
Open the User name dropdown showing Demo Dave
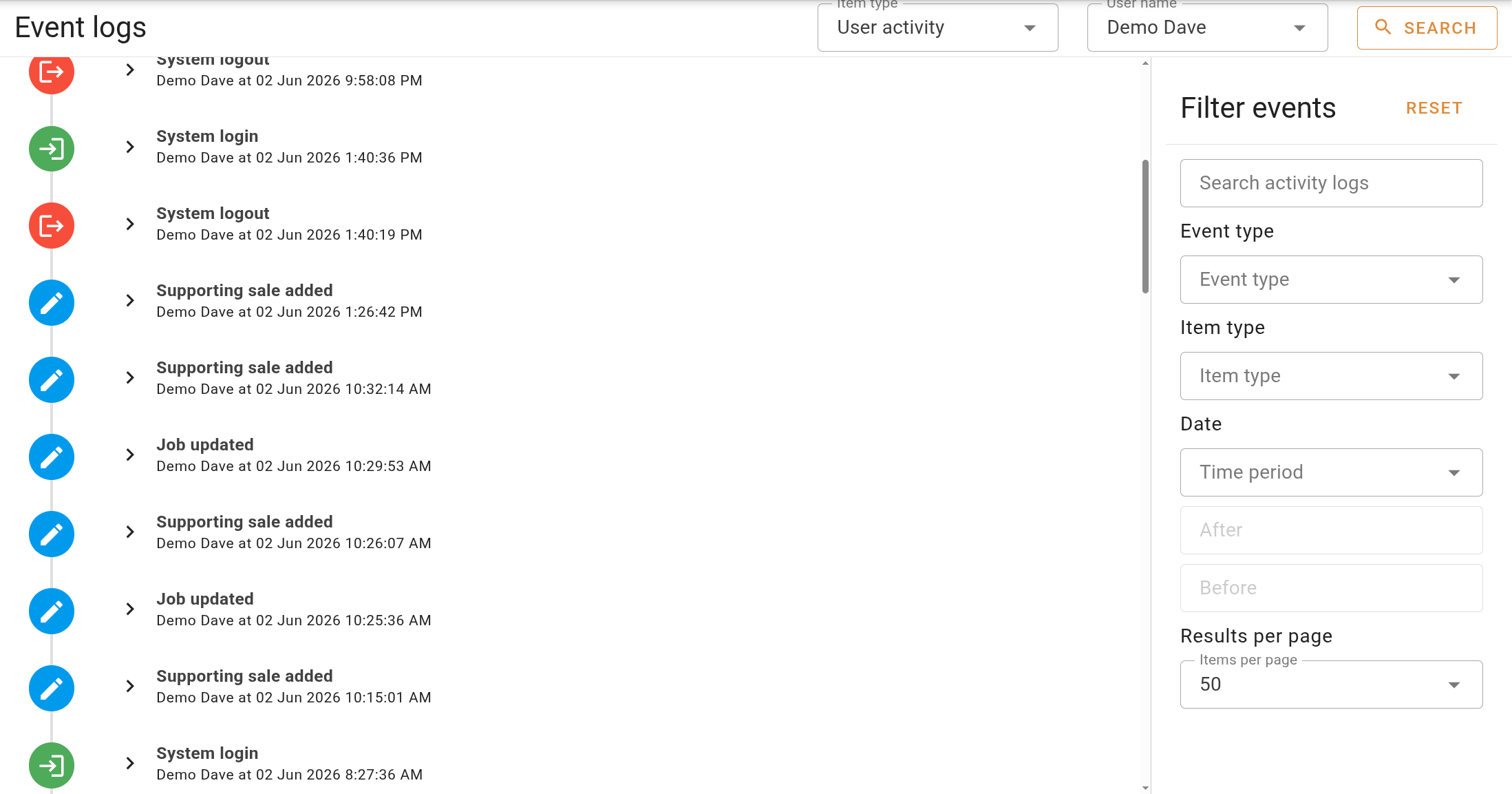pos(1207,28)
